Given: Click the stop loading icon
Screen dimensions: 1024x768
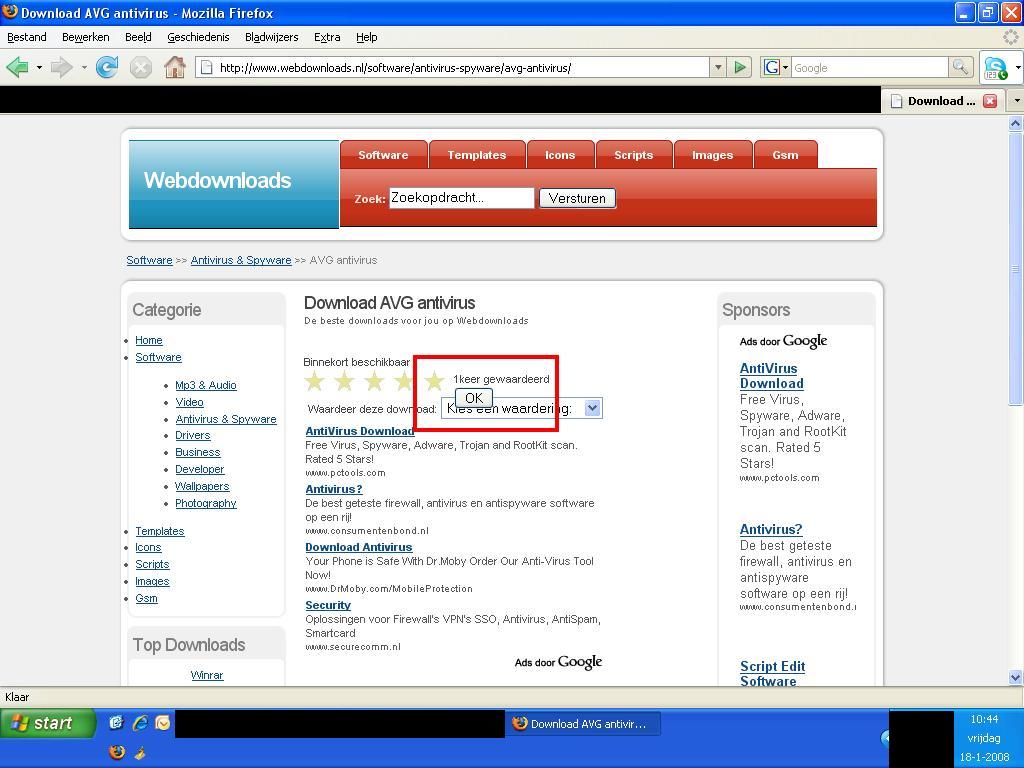Looking at the screenshot, I should pos(140,67).
